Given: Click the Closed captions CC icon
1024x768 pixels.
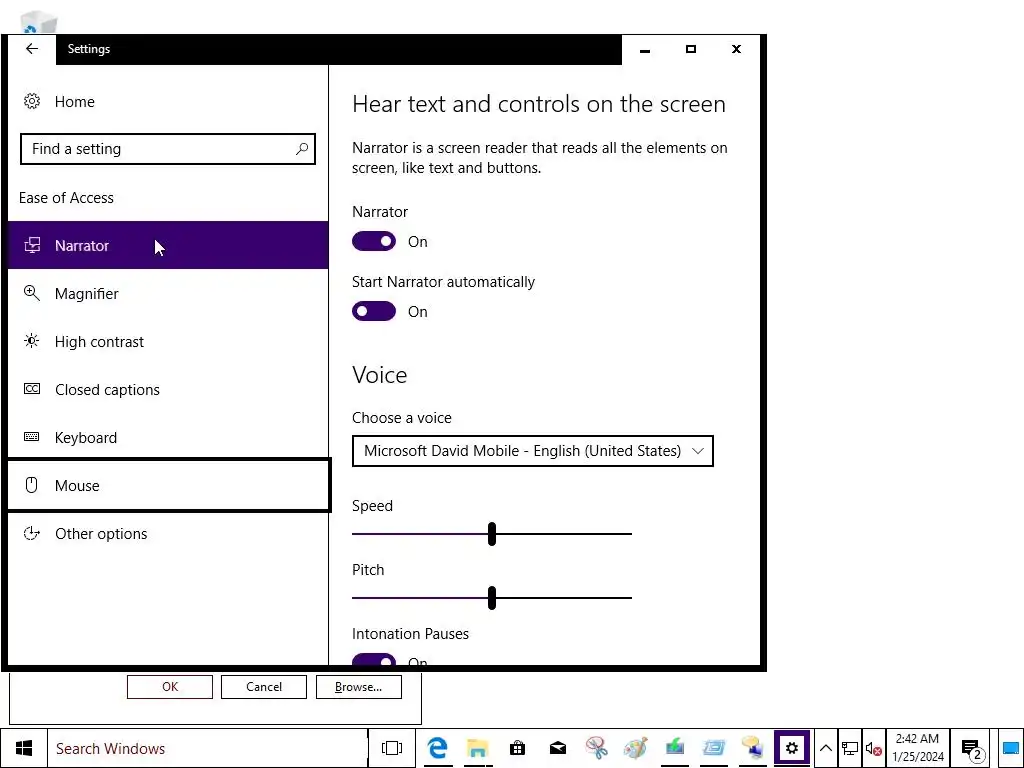Looking at the screenshot, I should pyautogui.click(x=32, y=389).
